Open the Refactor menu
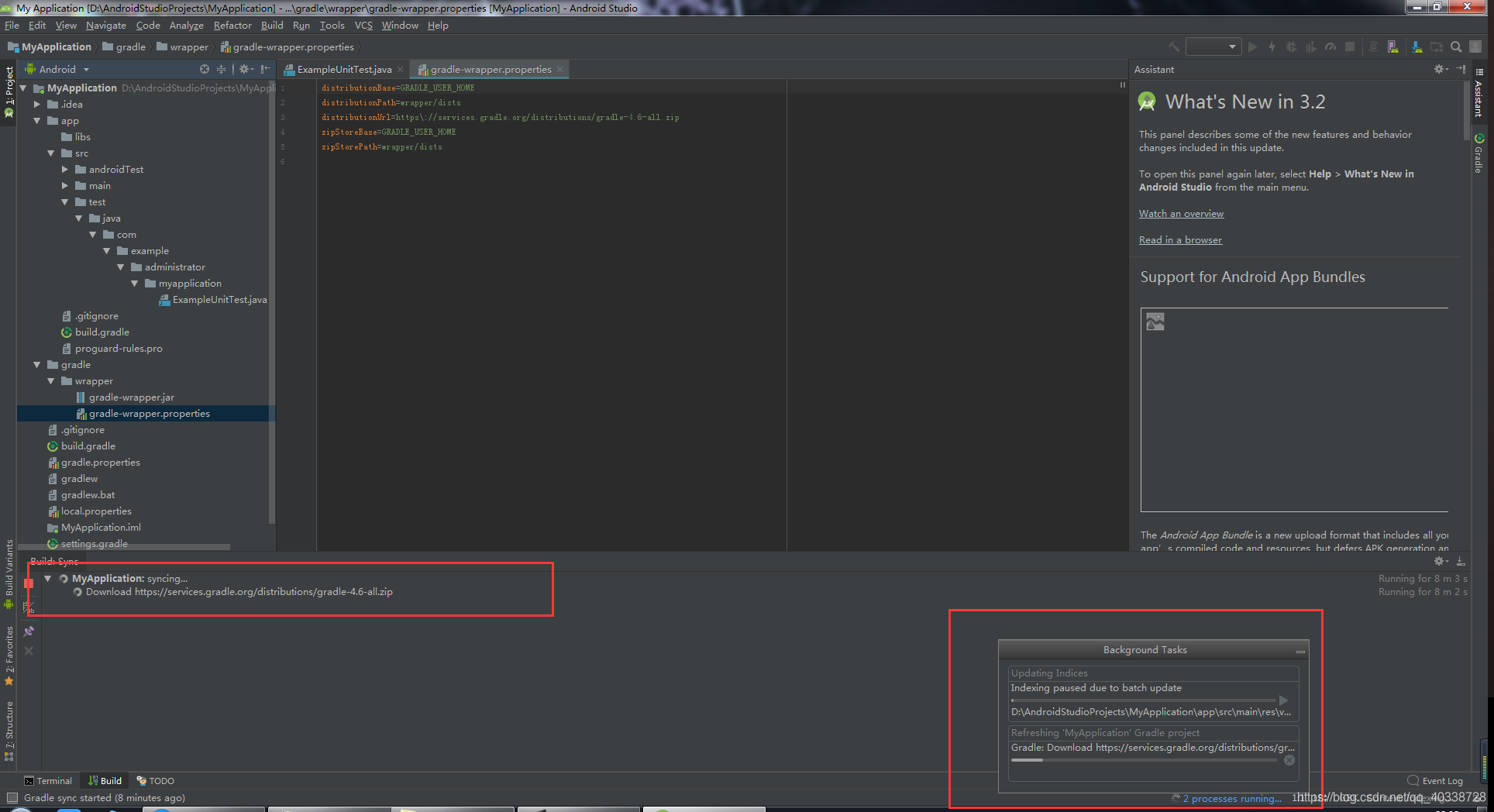 (x=232, y=26)
